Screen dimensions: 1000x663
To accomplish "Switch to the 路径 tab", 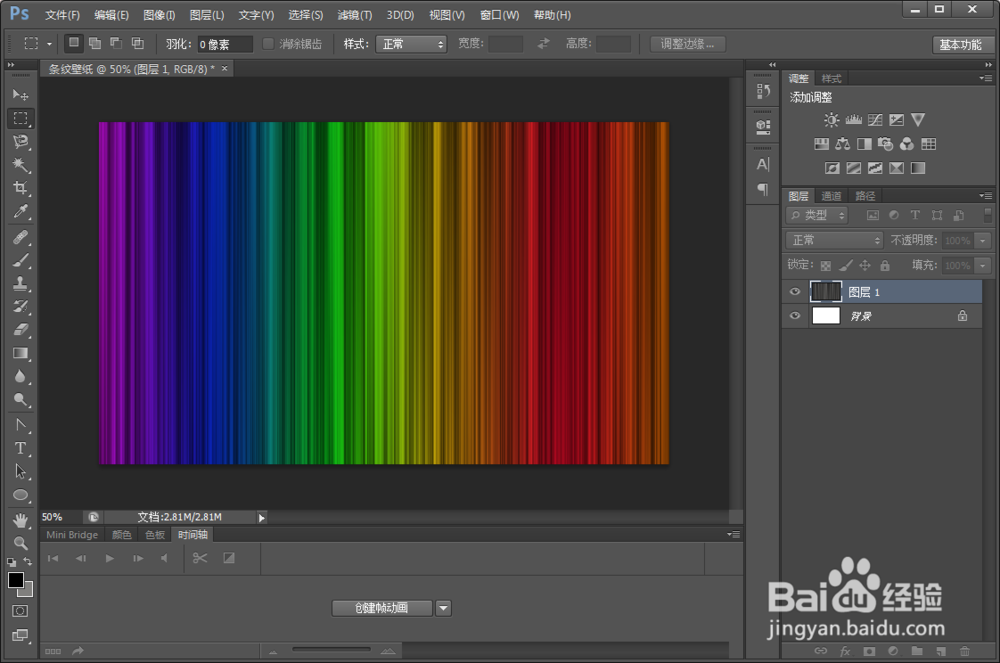I will pos(865,196).
